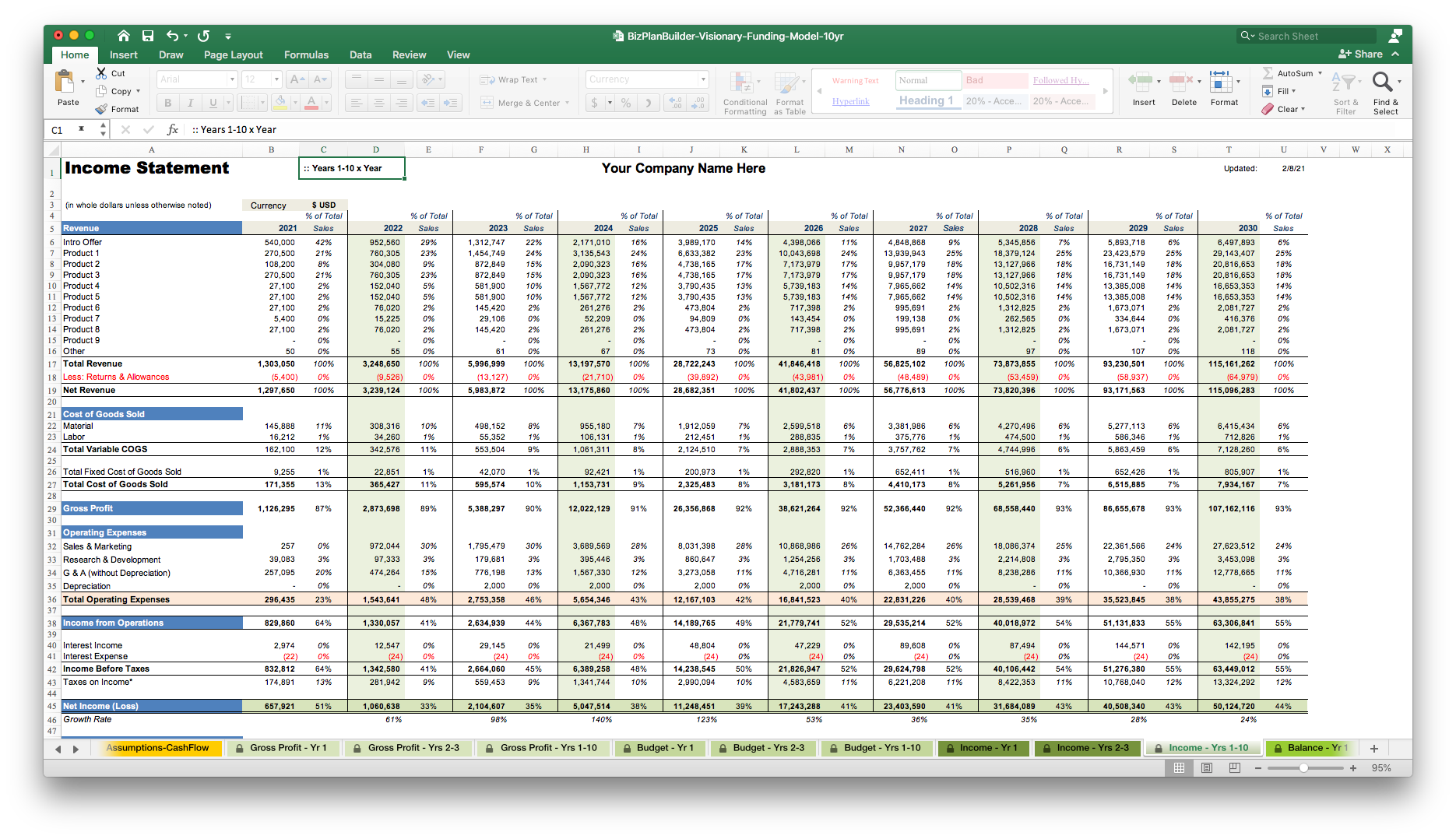Open the Currency number format dropdown

click(x=703, y=79)
